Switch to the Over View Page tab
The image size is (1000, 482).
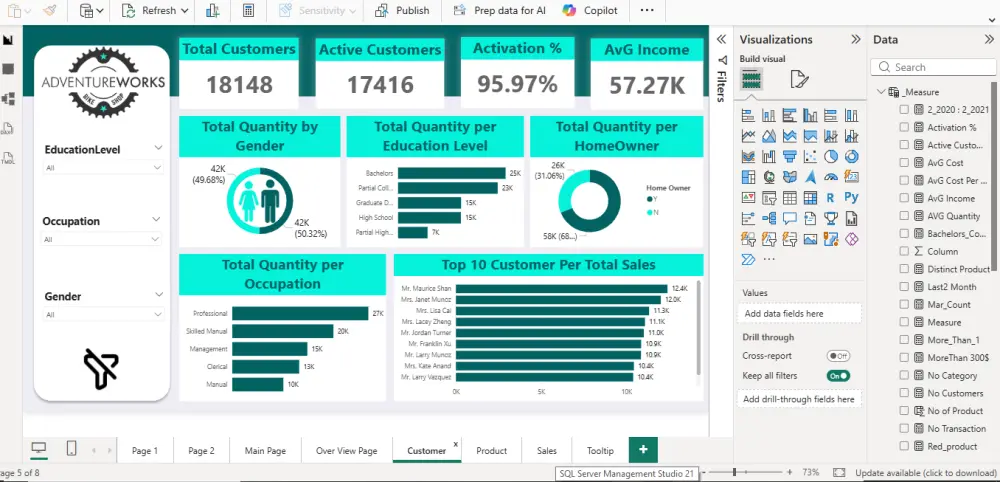(x=346, y=450)
